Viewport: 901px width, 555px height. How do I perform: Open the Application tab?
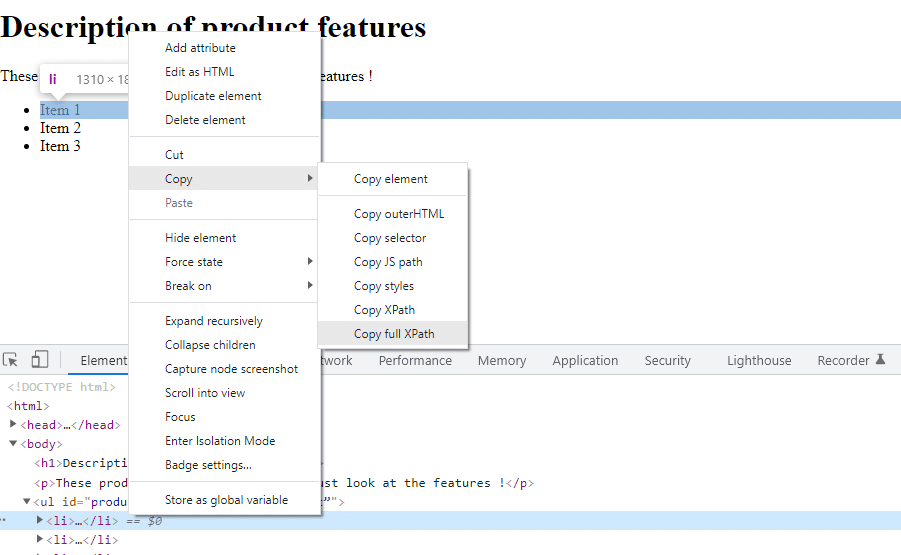pos(585,361)
